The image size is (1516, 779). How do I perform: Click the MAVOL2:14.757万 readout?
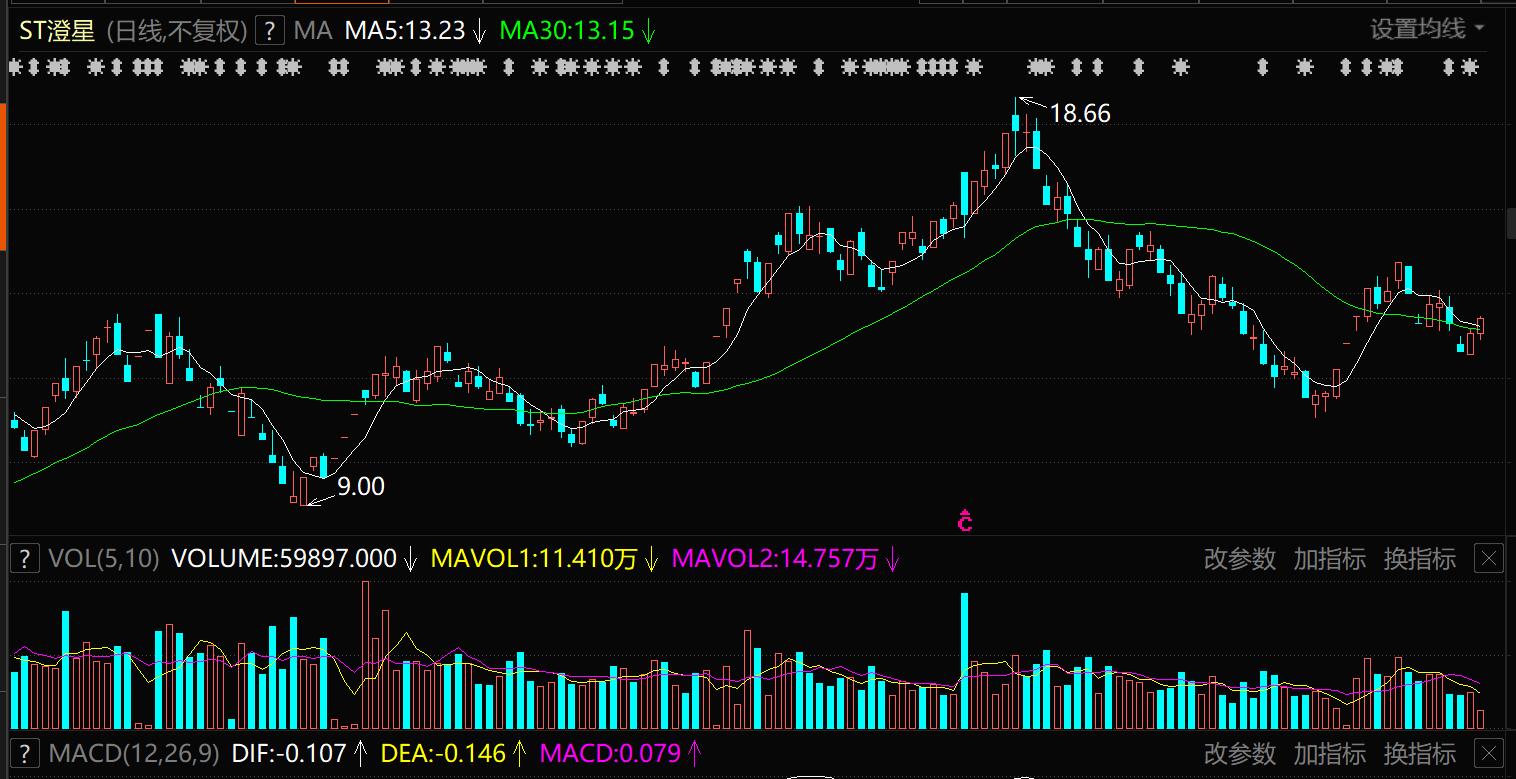coord(775,558)
